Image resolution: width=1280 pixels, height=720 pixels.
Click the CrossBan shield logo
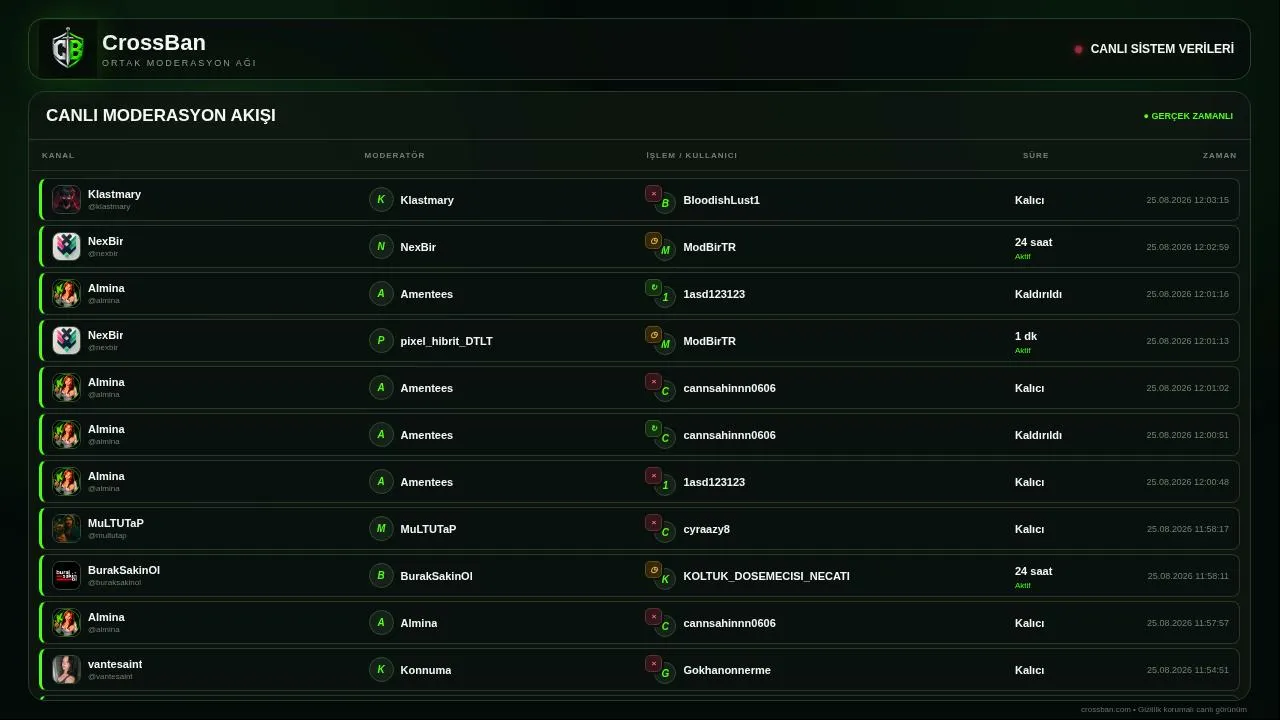68,49
